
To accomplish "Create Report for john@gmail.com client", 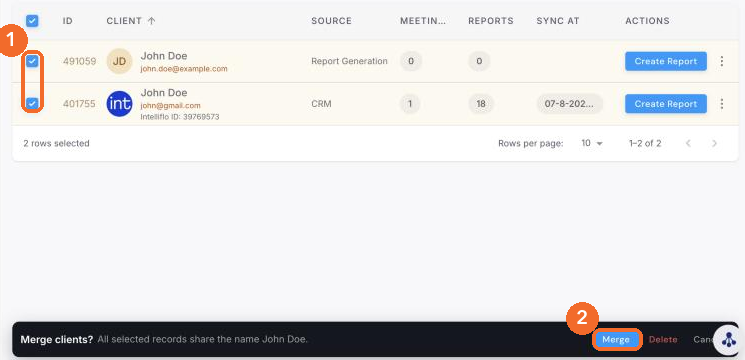I will pos(666,104).
